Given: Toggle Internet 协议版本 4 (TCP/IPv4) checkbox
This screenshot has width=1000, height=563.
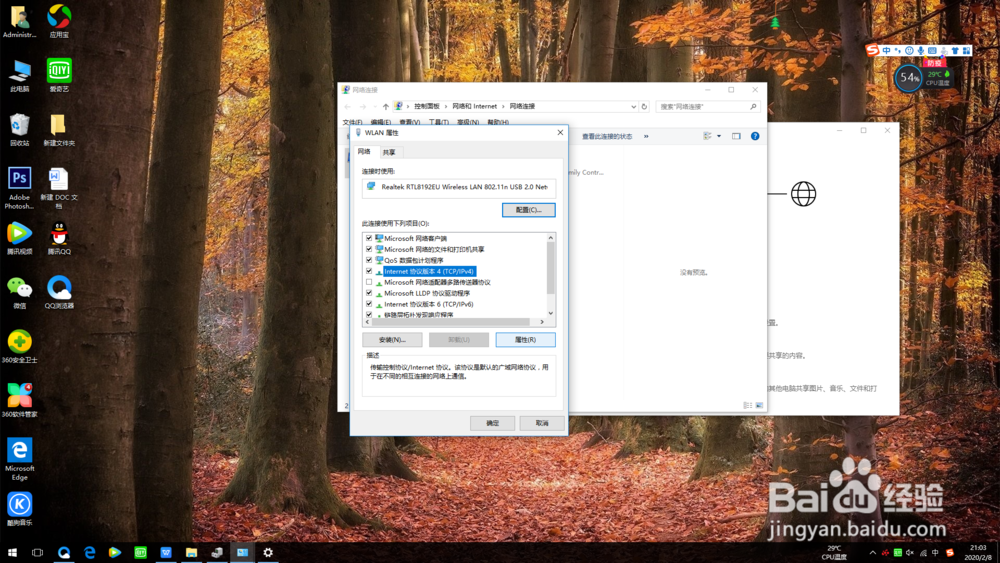Looking at the screenshot, I should (369, 271).
